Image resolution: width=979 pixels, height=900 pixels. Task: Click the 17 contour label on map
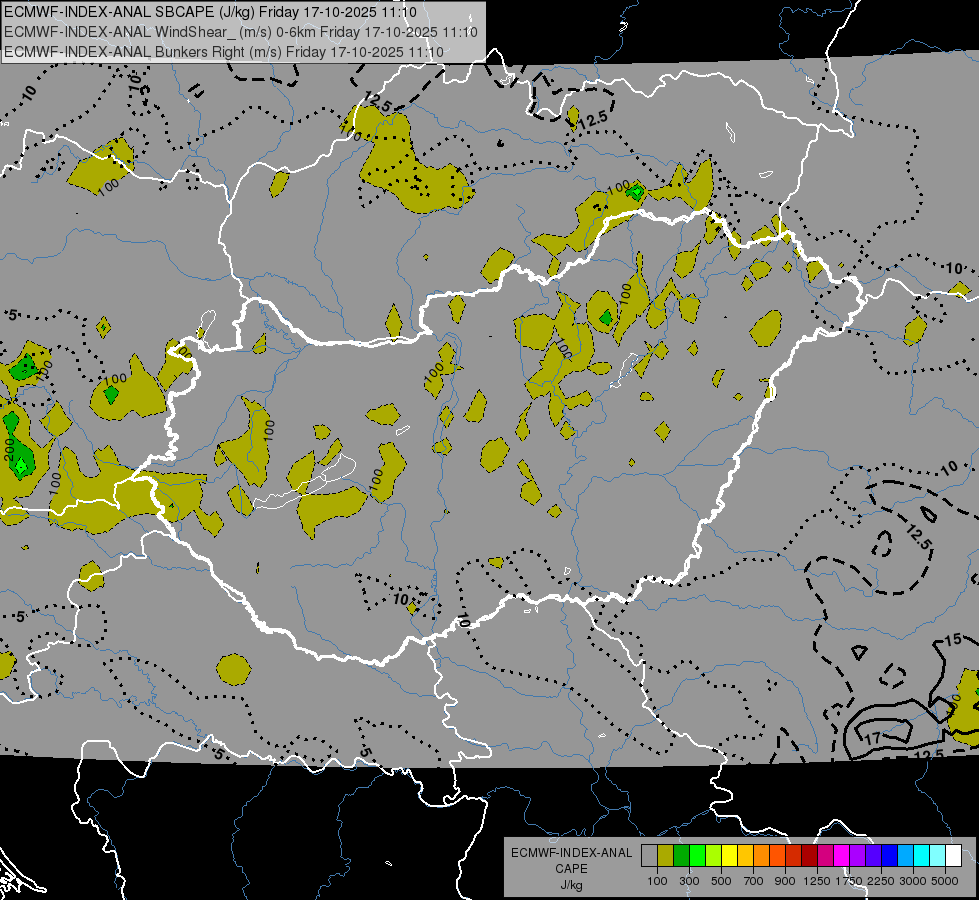tap(872, 738)
